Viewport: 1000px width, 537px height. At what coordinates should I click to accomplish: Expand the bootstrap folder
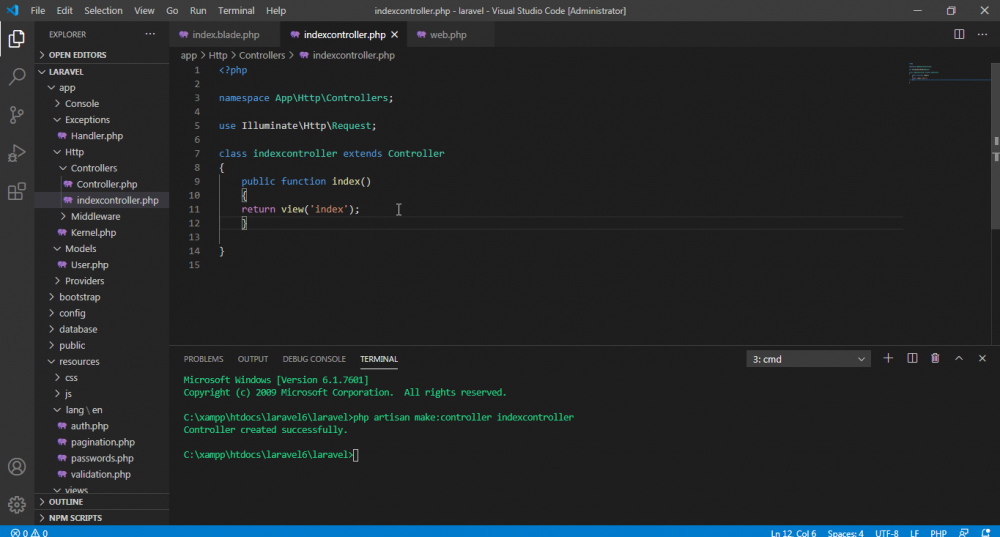(x=102, y=297)
